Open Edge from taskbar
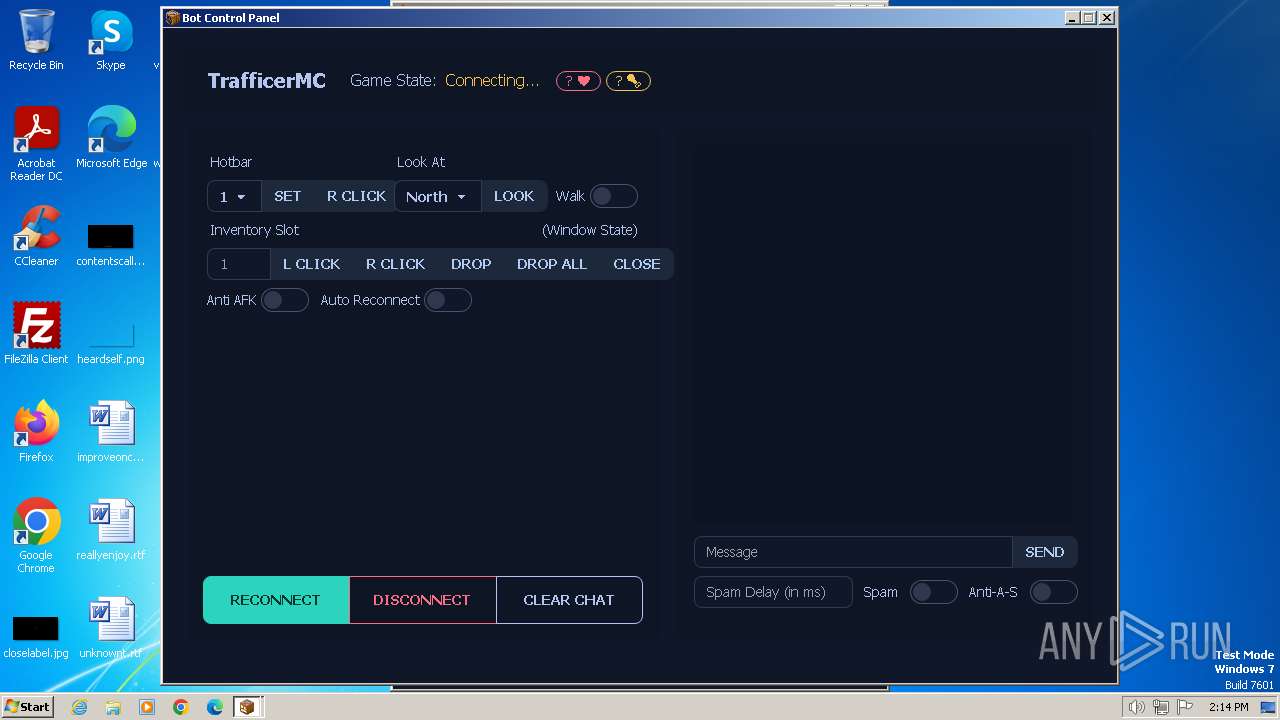Viewport: 1280px width, 720px height. point(215,707)
